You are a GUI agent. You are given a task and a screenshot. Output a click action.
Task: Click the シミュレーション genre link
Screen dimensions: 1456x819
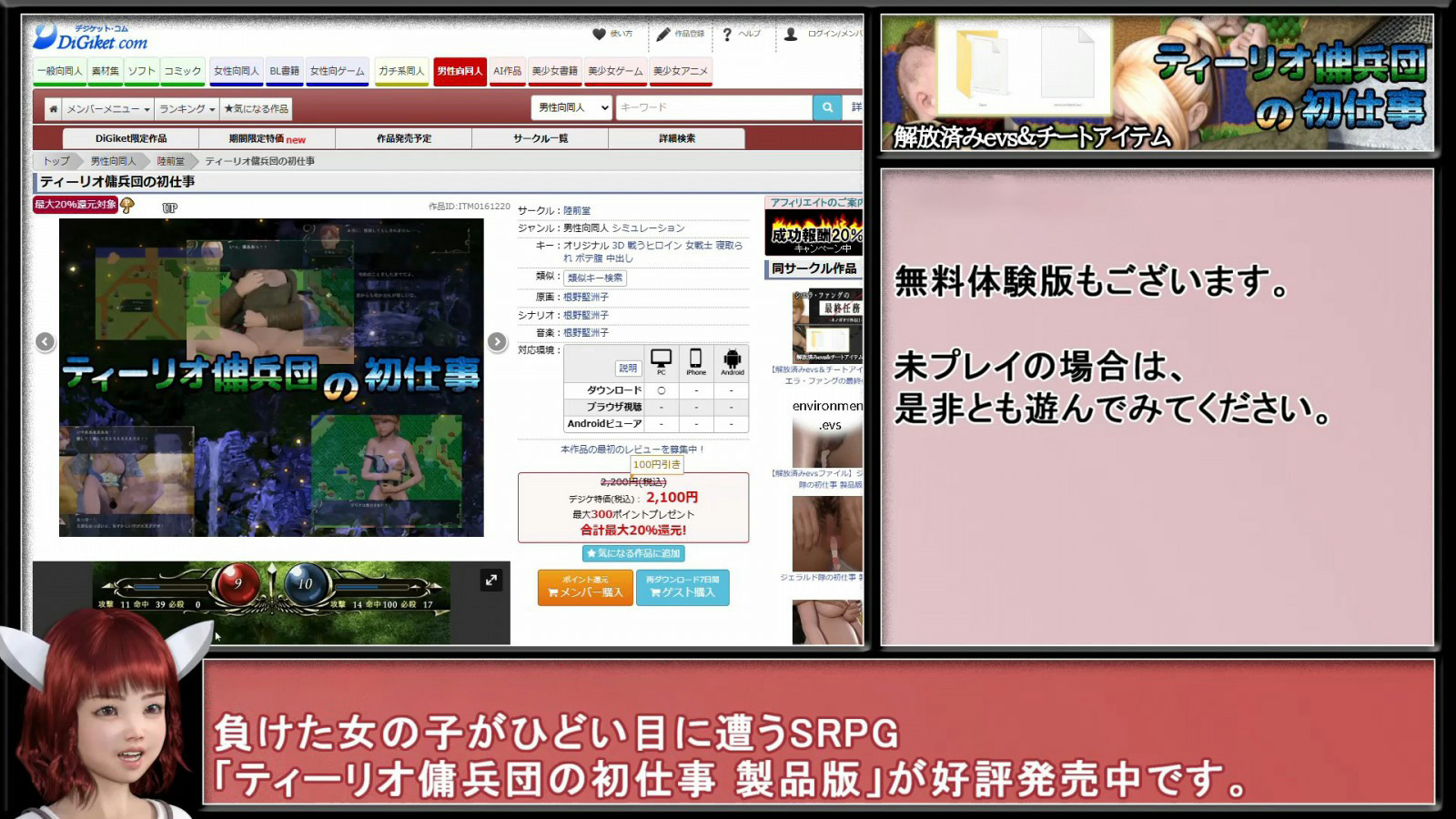[648, 228]
